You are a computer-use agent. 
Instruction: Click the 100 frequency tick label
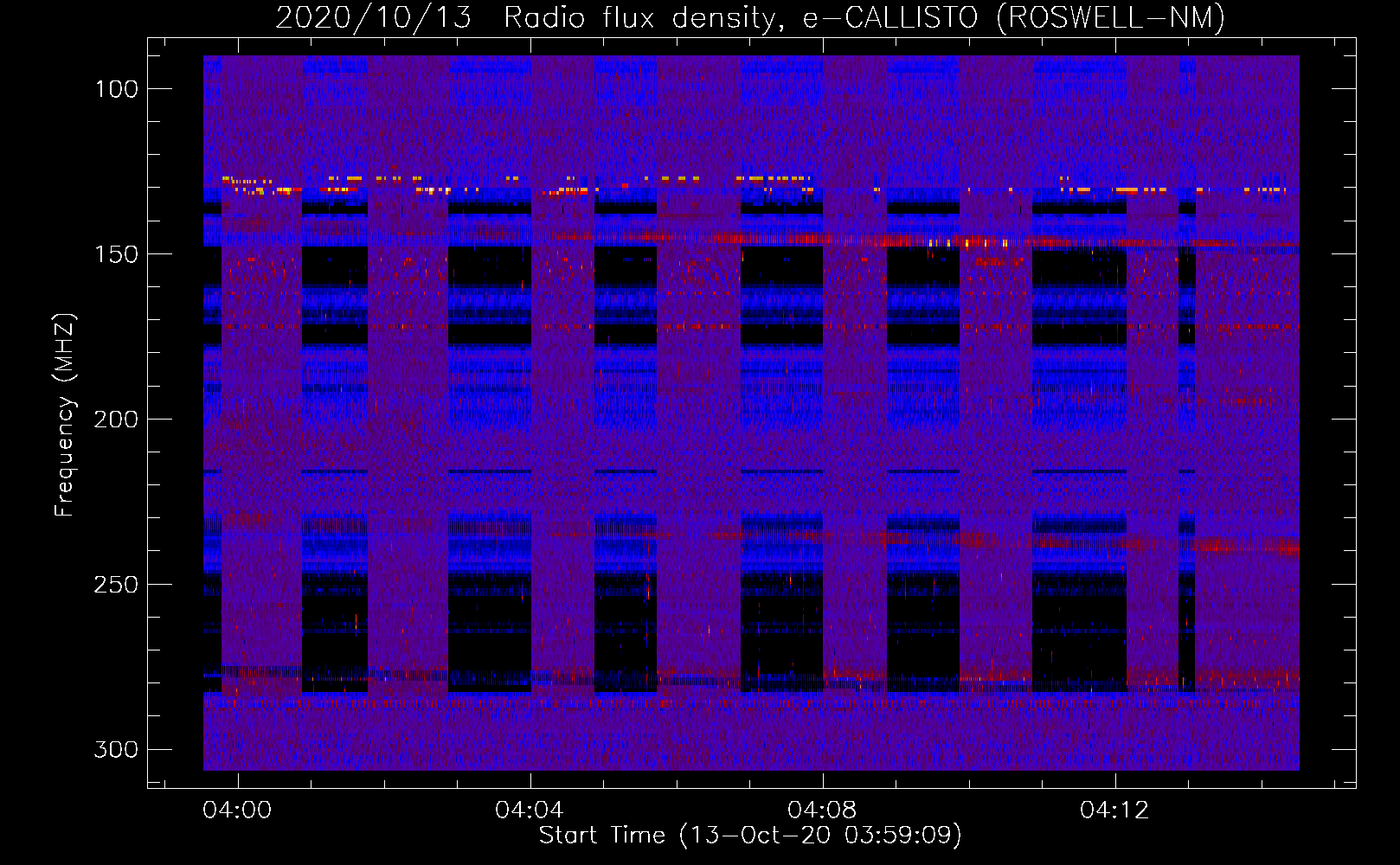pos(116,89)
